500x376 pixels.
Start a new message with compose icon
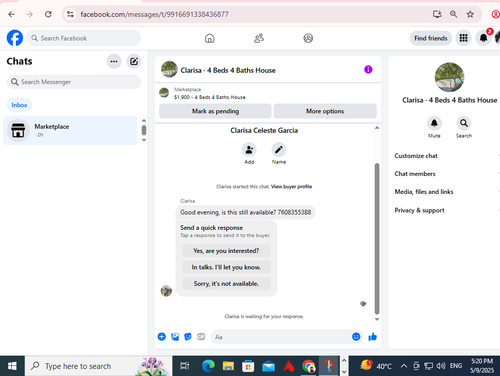pos(134,61)
